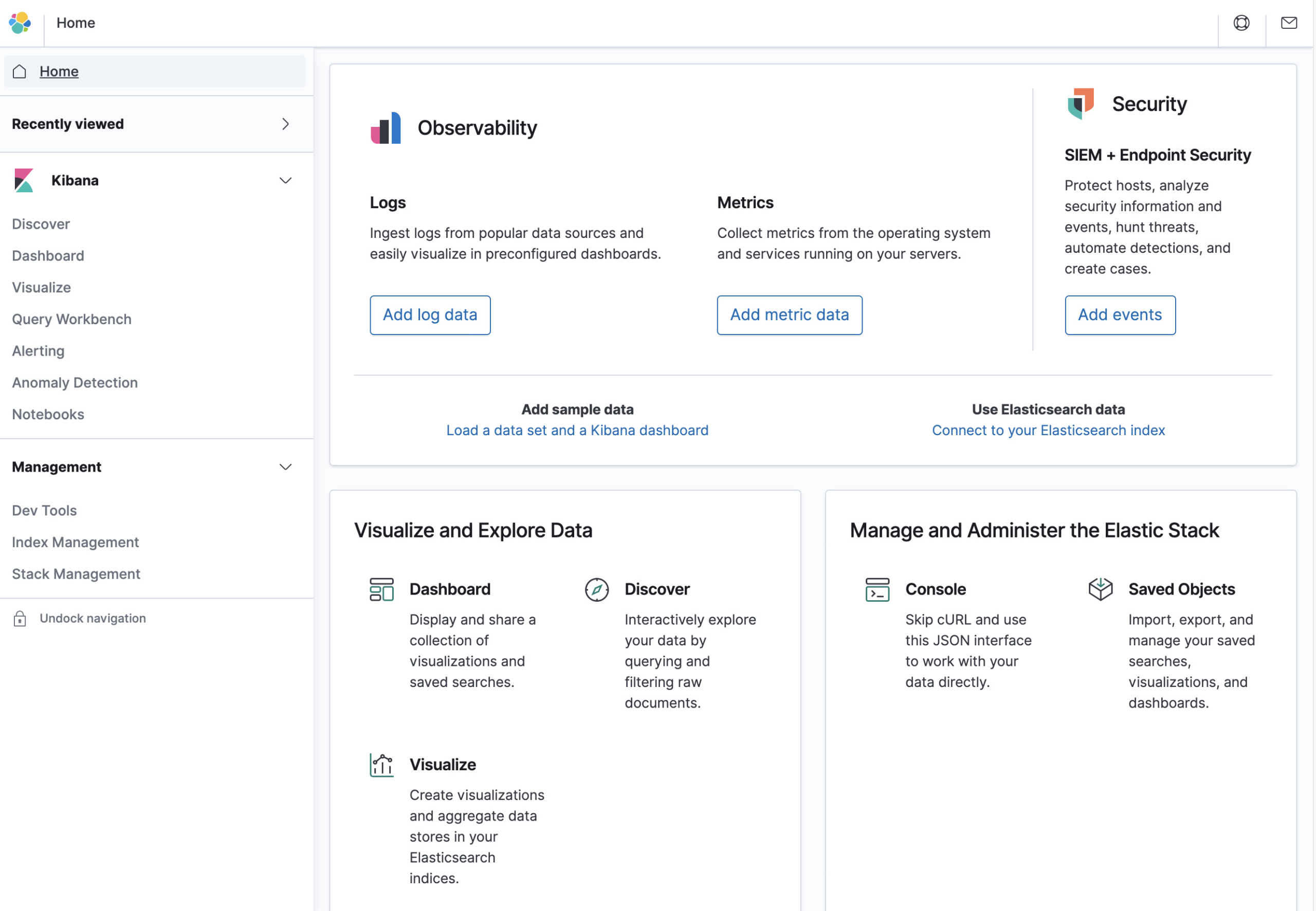1316x911 pixels.
Task: Click the Elastic logo in header
Action: [20, 23]
